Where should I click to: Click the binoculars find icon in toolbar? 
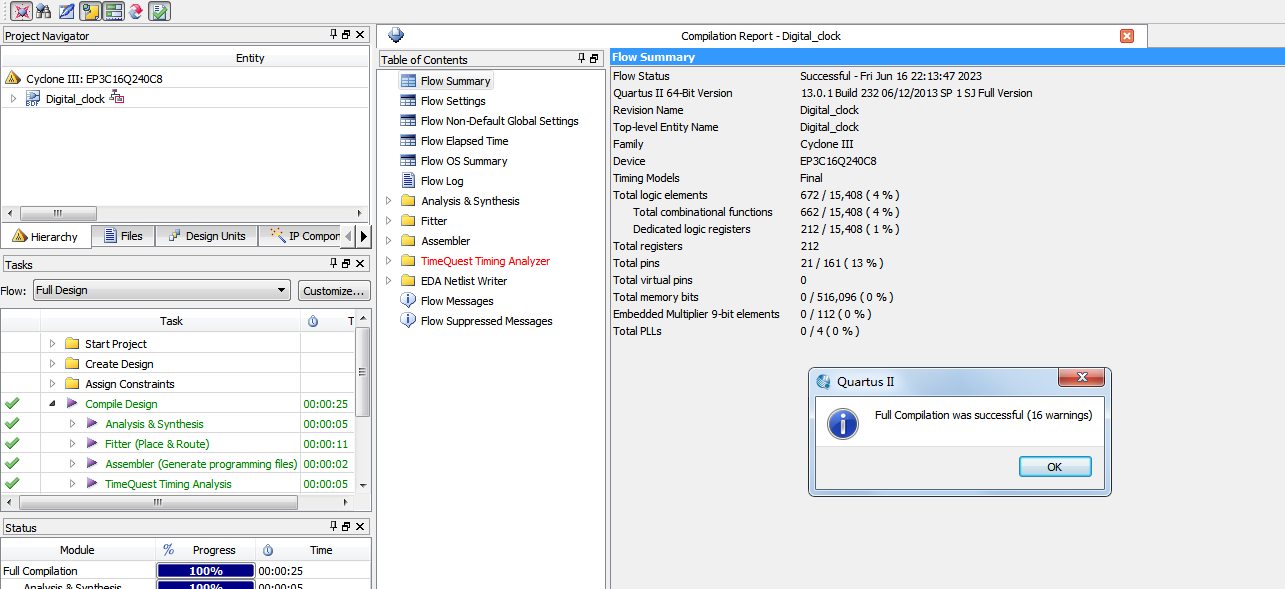tap(43, 11)
